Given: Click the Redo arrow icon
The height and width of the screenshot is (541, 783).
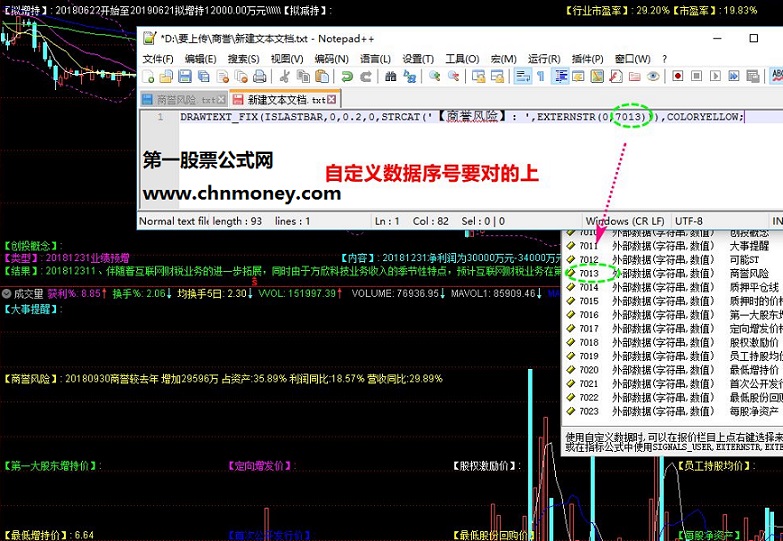Looking at the screenshot, I should (366, 76).
